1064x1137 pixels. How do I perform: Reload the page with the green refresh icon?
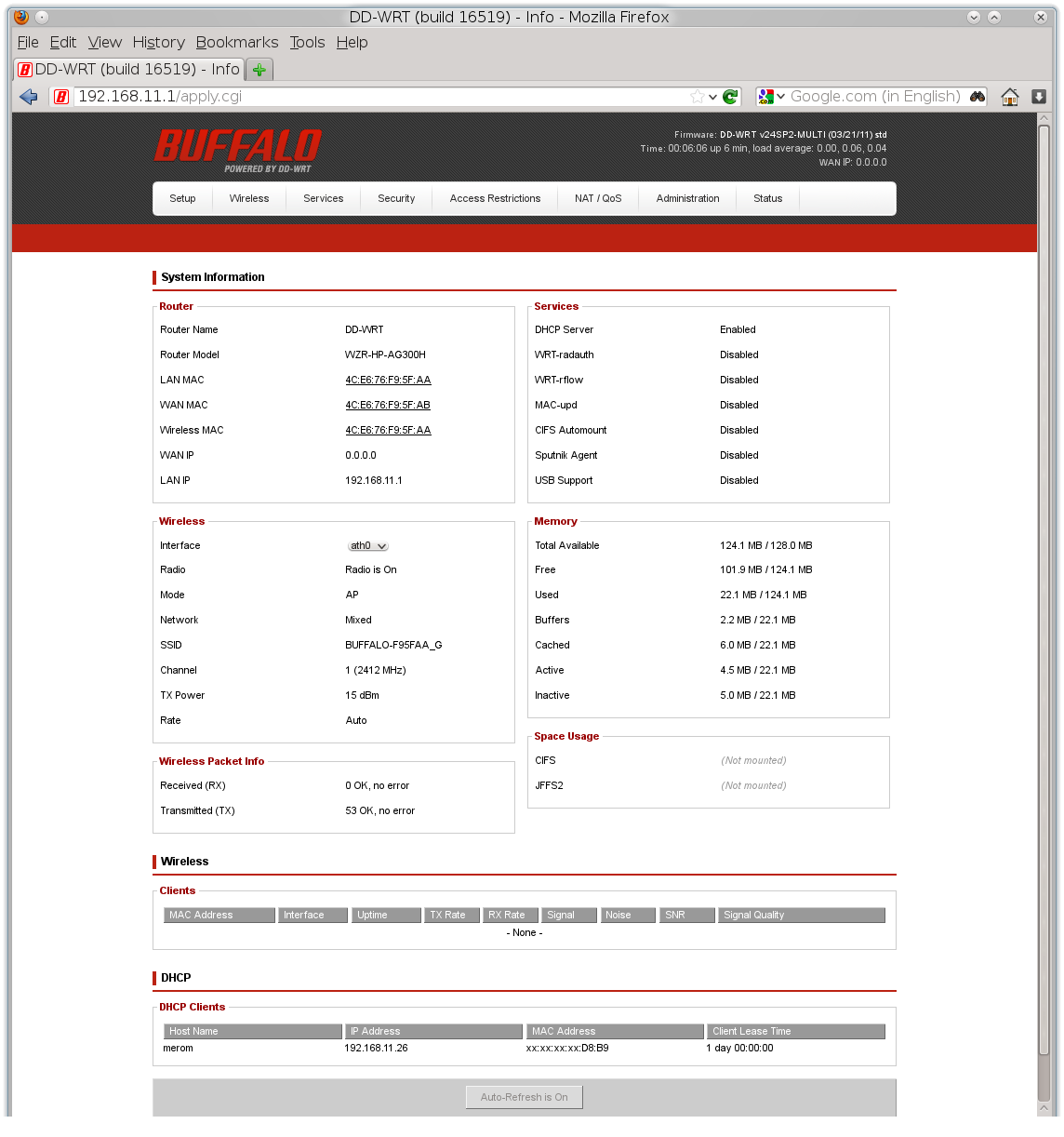731,97
